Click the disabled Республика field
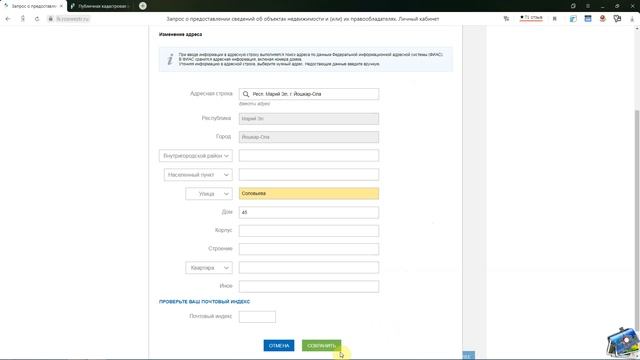640x360 pixels. (x=309, y=118)
